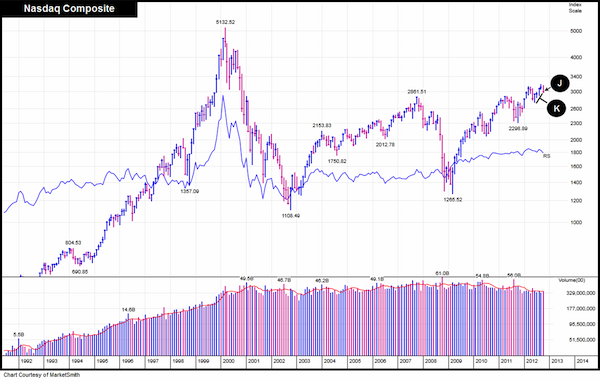600x382 pixels.
Task: Select the 2298.89 low label
Action: point(518,128)
